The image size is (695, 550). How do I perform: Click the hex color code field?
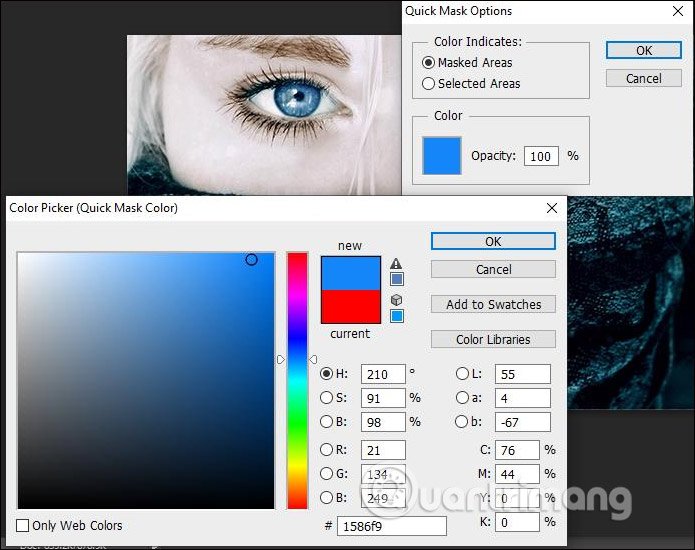[392, 526]
